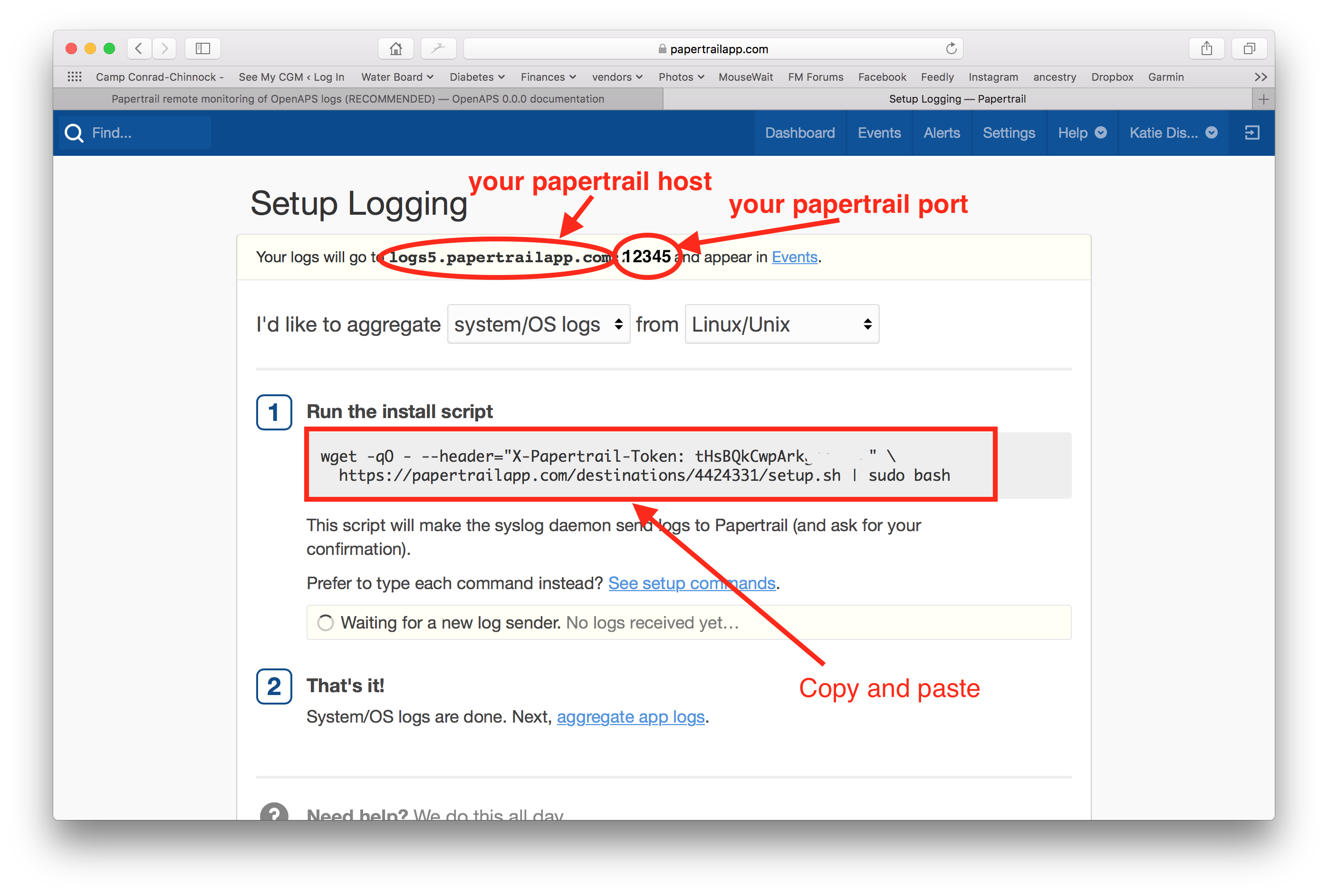This screenshot has height=896, width=1328.
Task: Open the Alerts nav item
Action: pos(942,133)
